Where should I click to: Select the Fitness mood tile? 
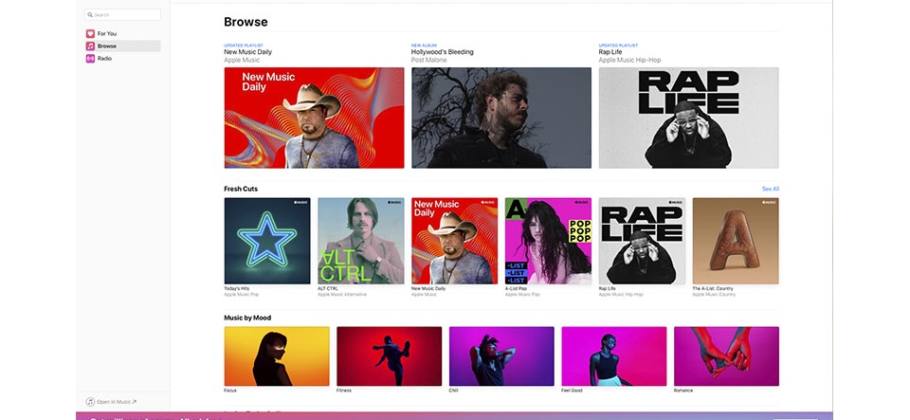(x=389, y=356)
